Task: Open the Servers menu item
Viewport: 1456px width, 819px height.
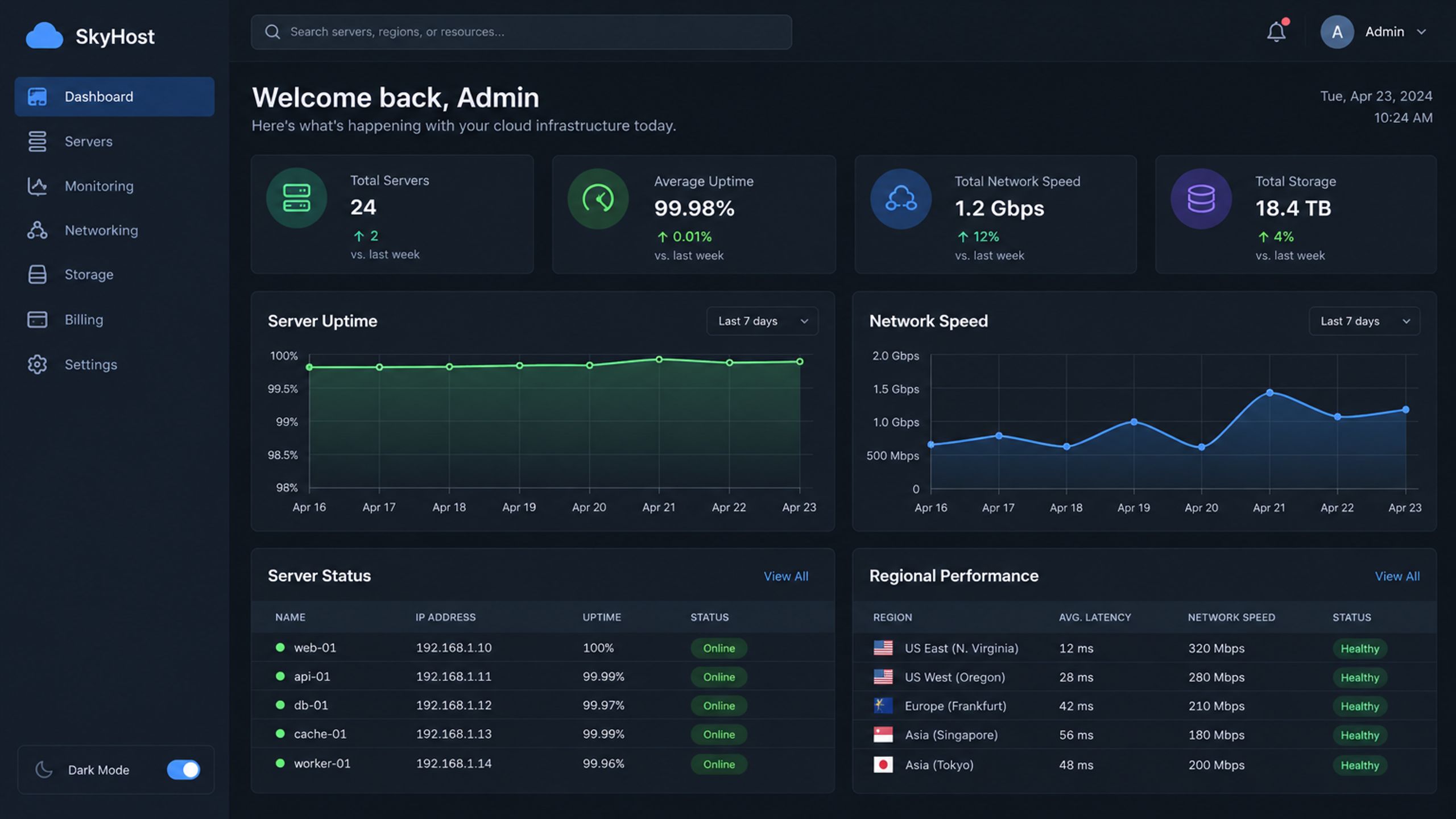Action: pyautogui.click(x=114, y=141)
